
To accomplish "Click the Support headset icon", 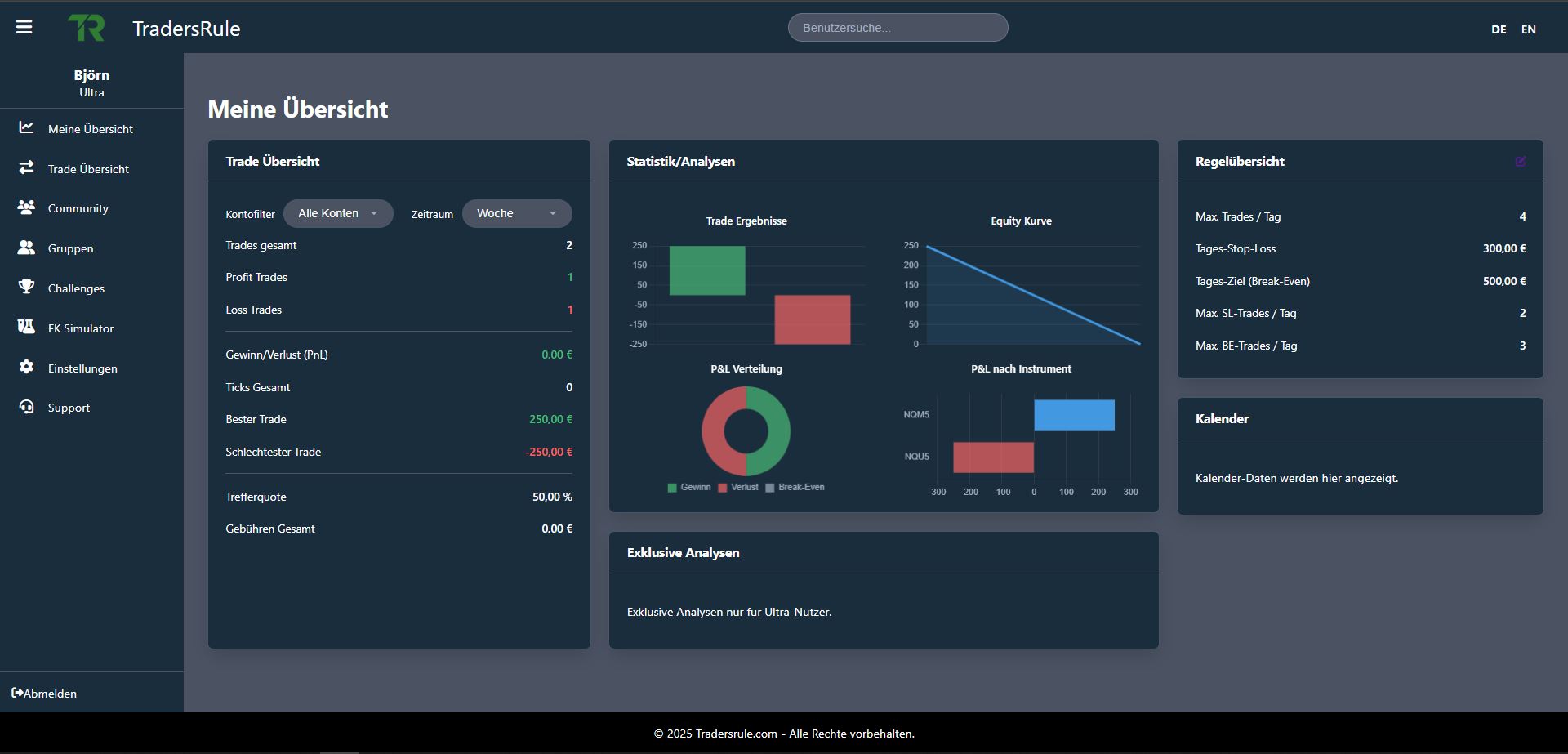I will (26, 408).
